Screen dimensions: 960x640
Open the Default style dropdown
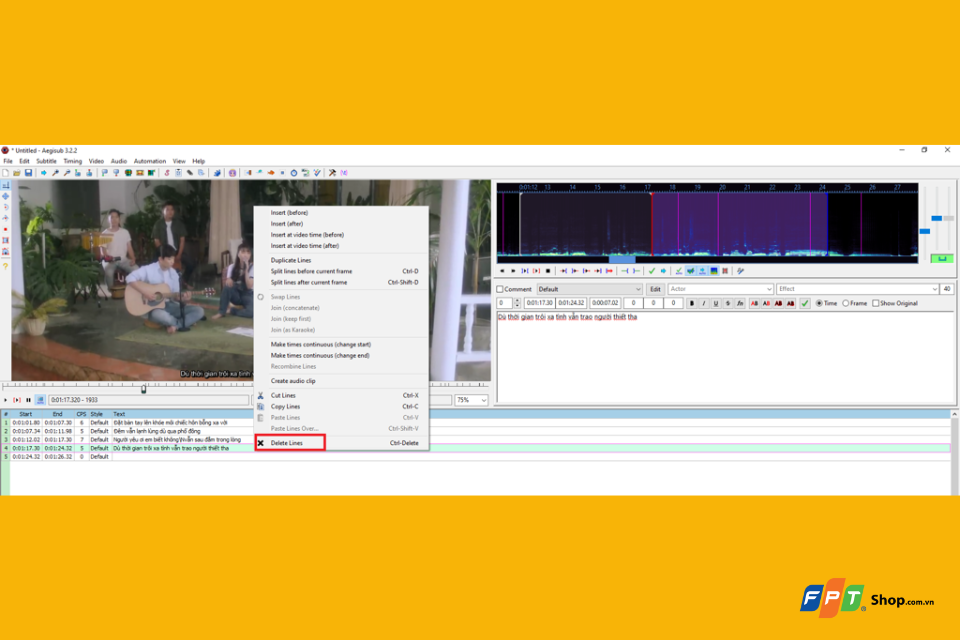589,289
